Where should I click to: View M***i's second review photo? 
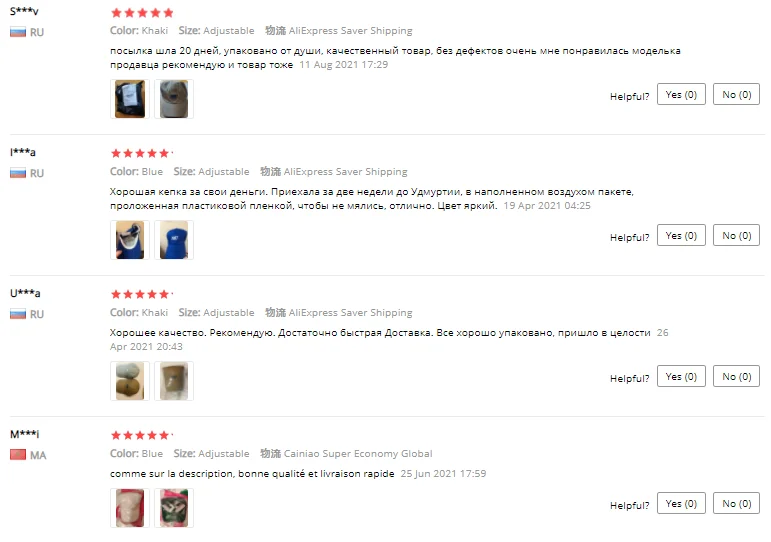pos(174,508)
